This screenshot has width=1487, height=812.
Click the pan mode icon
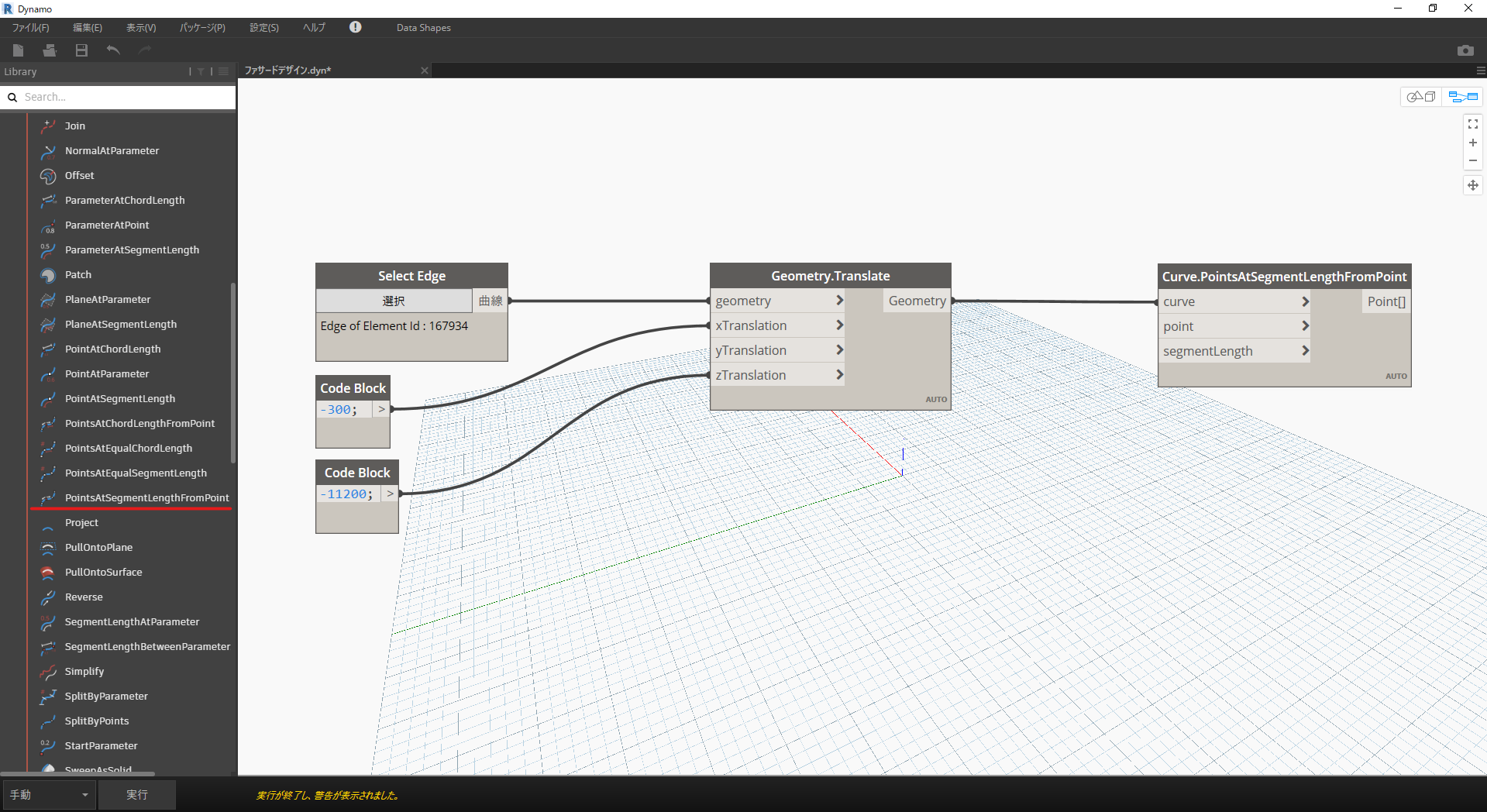click(x=1473, y=185)
